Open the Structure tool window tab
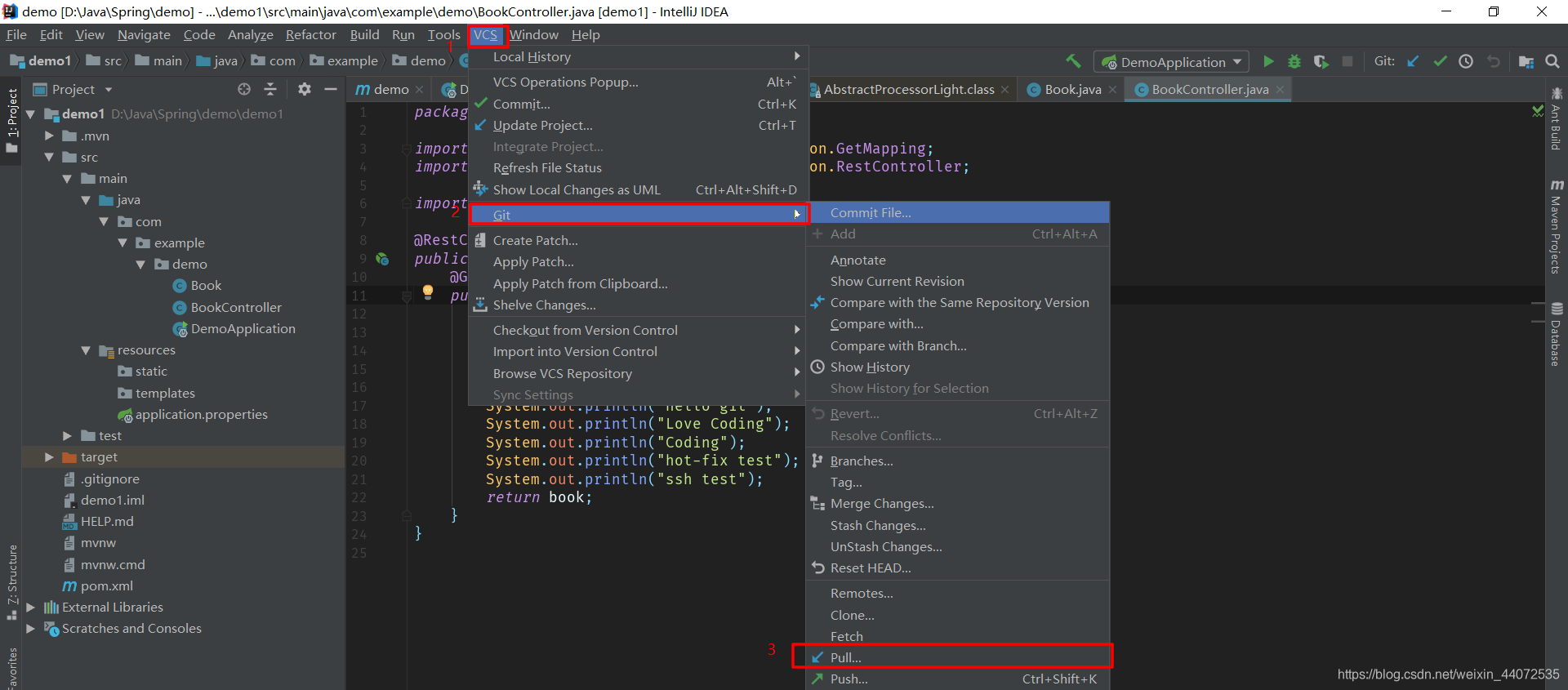Image resolution: width=1568 pixels, height=690 pixels. (x=12, y=581)
